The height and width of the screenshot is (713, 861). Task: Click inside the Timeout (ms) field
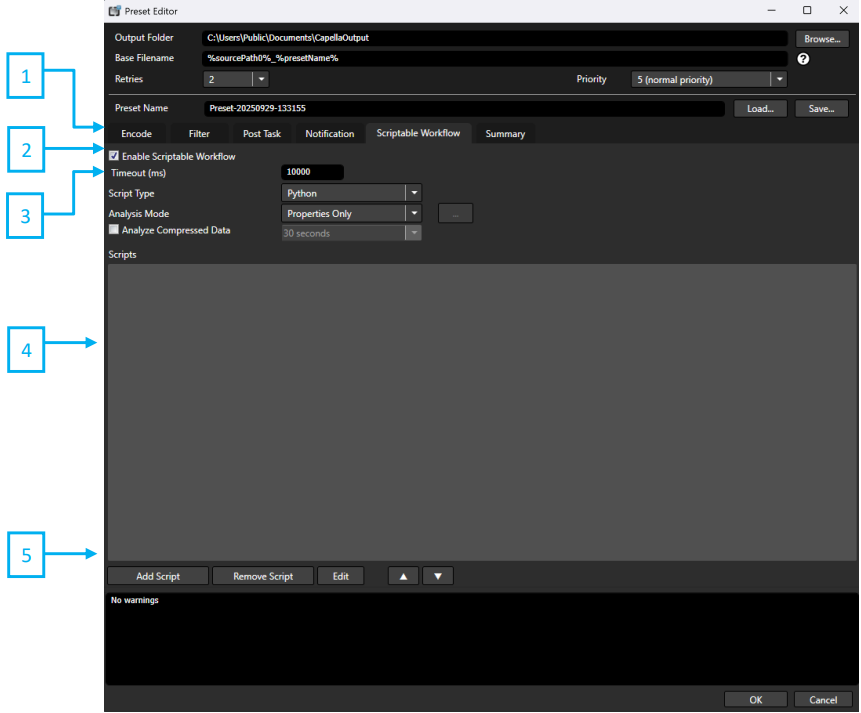tap(311, 171)
